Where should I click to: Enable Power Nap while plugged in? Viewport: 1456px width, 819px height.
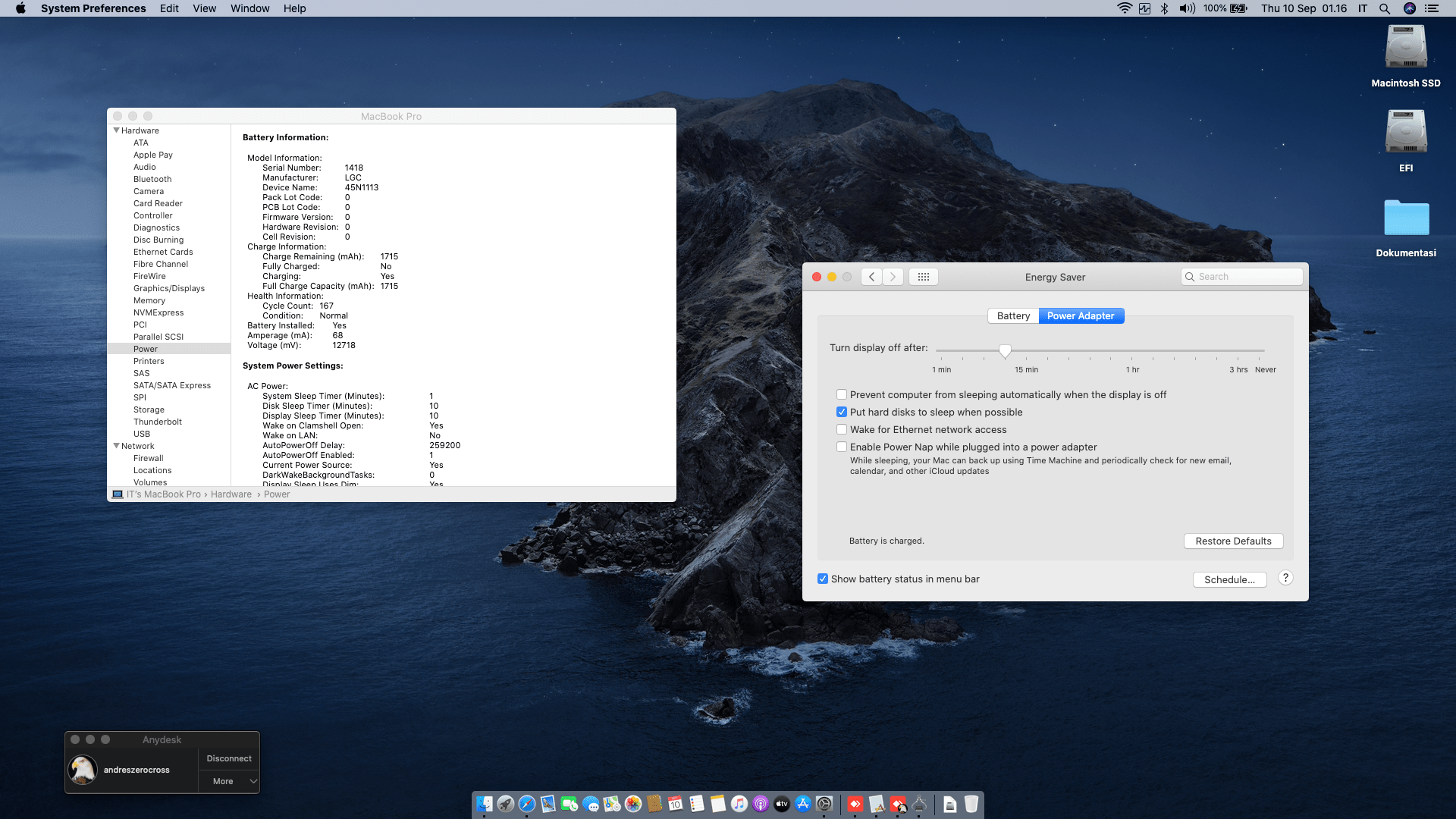(x=842, y=447)
